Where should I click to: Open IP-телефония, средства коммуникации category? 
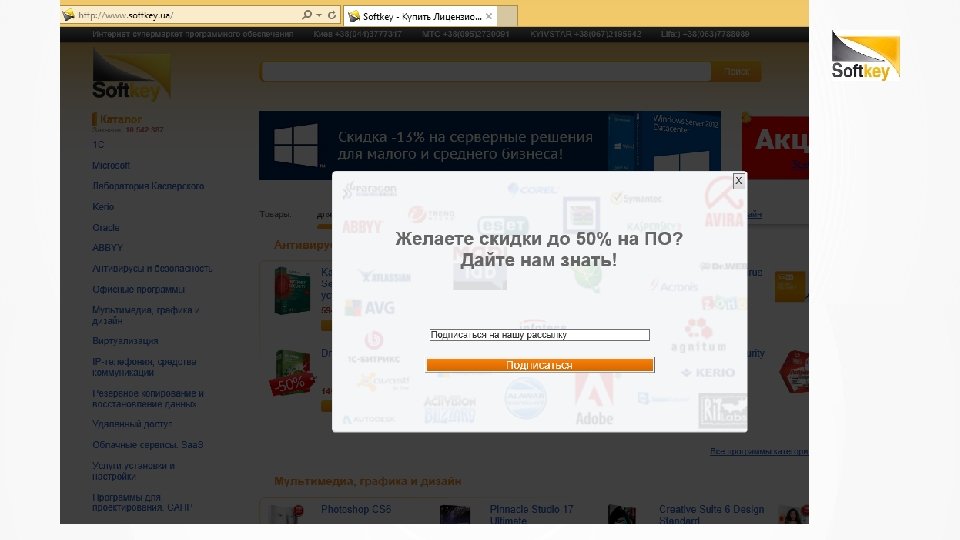pos(144,367)
